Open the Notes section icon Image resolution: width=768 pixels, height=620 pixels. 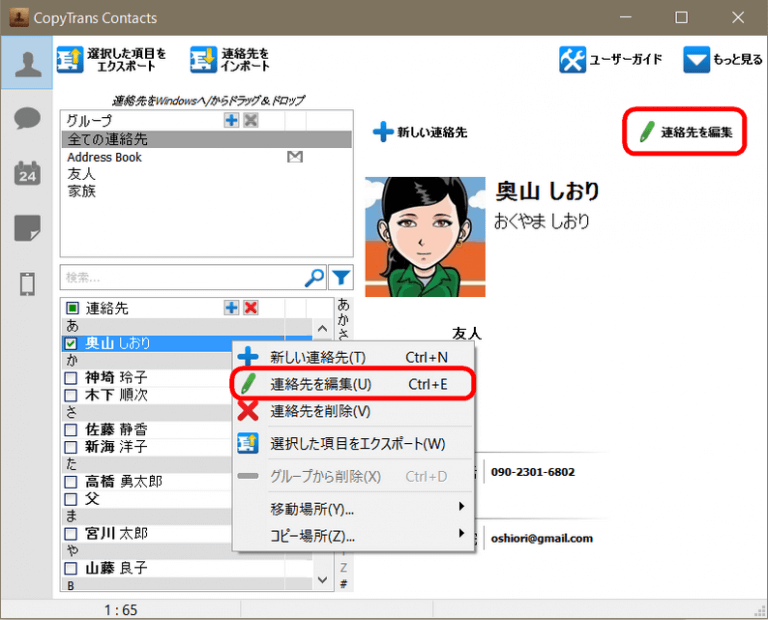point(27,228)
